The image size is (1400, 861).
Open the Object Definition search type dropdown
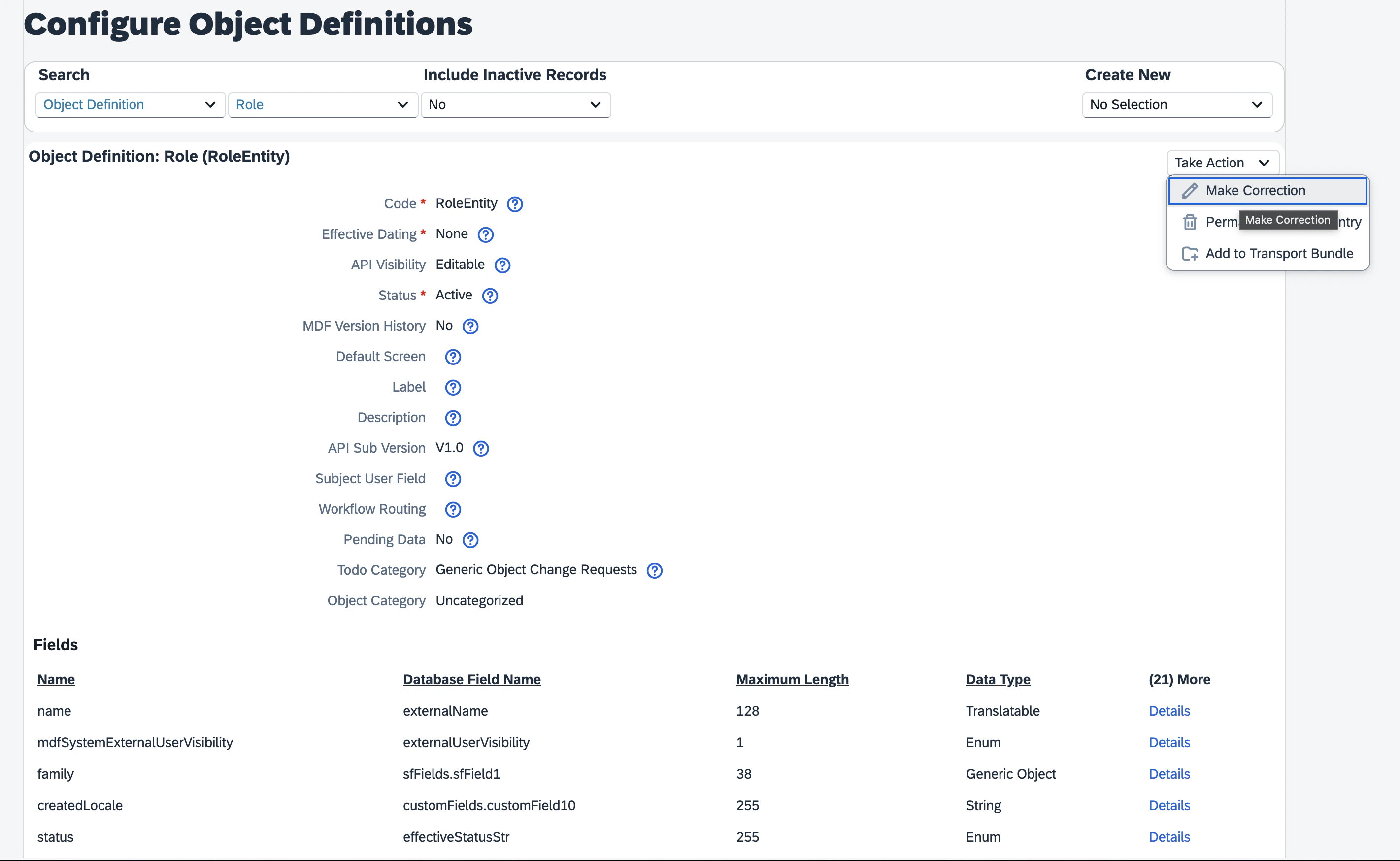130,105
